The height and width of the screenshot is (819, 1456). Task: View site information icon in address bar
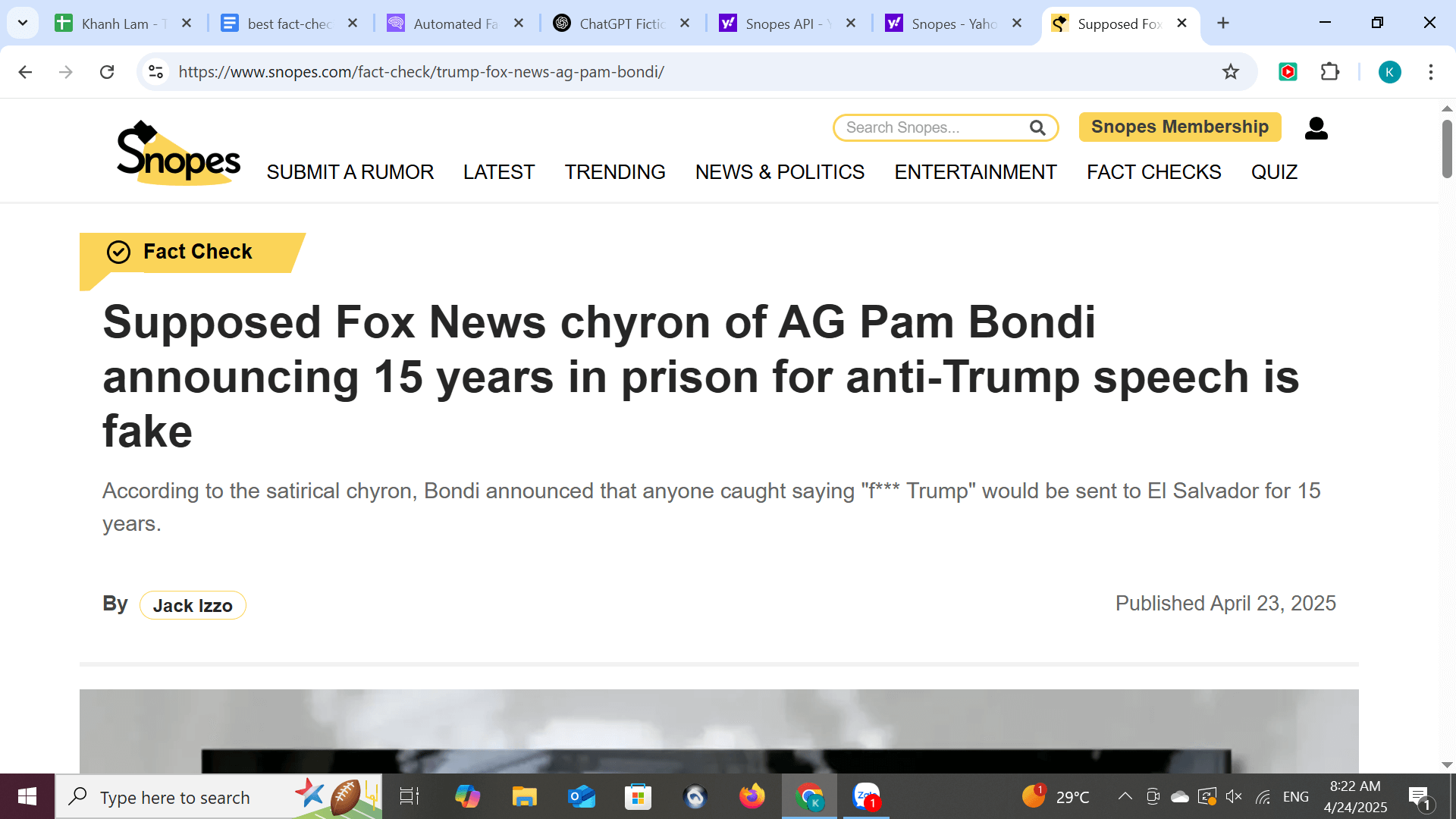pos(156,72)
